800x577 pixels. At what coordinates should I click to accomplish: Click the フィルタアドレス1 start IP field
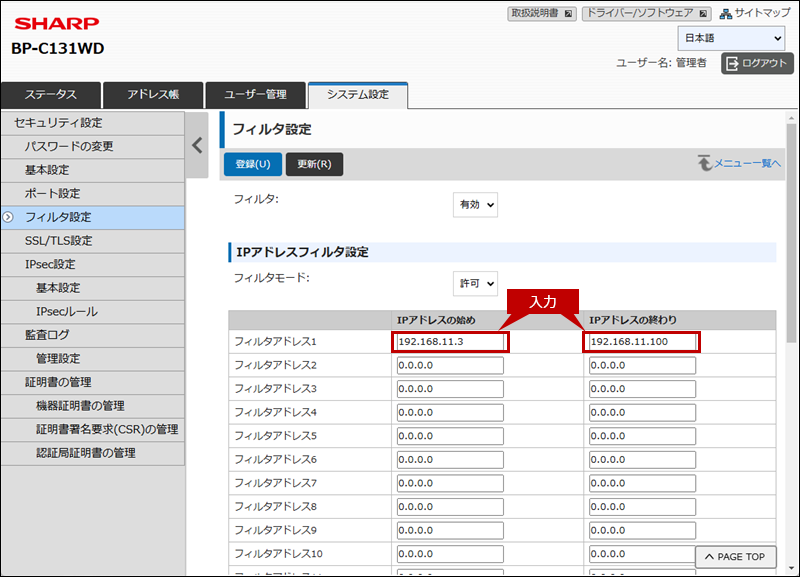pyautogui.click(x=450, y=342)
